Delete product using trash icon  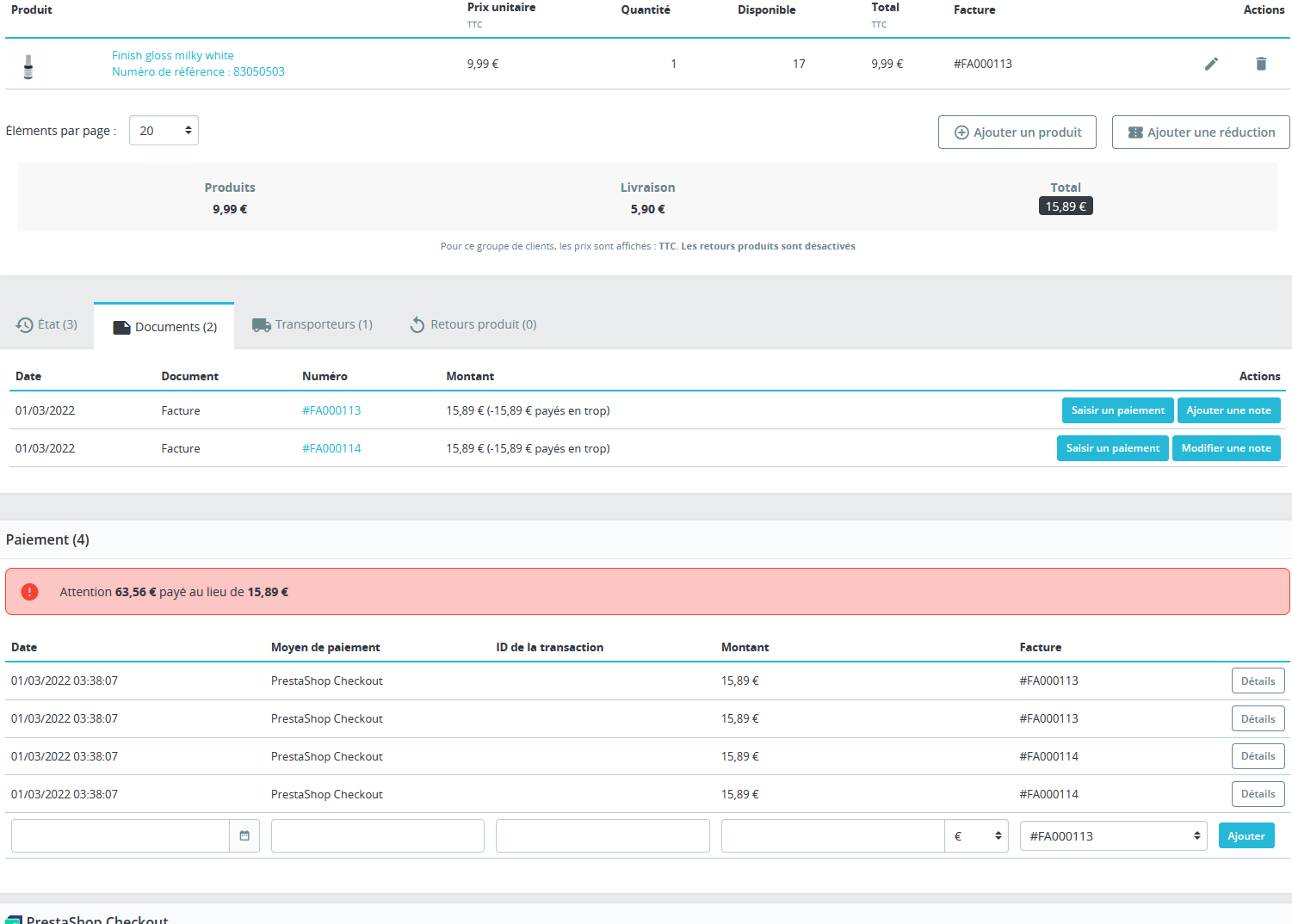[1261, 64]
